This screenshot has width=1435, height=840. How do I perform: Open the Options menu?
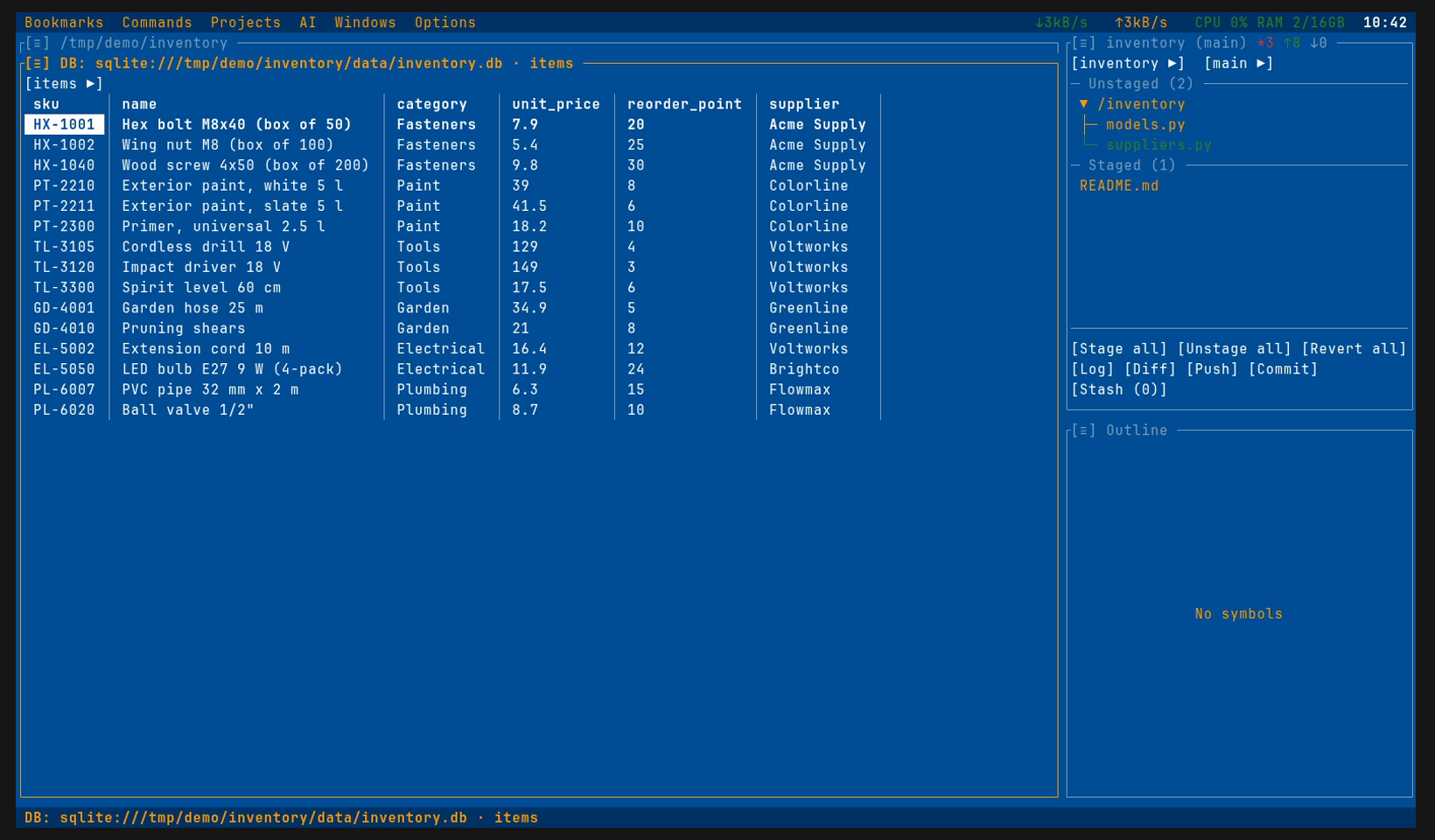pos(445,23)
